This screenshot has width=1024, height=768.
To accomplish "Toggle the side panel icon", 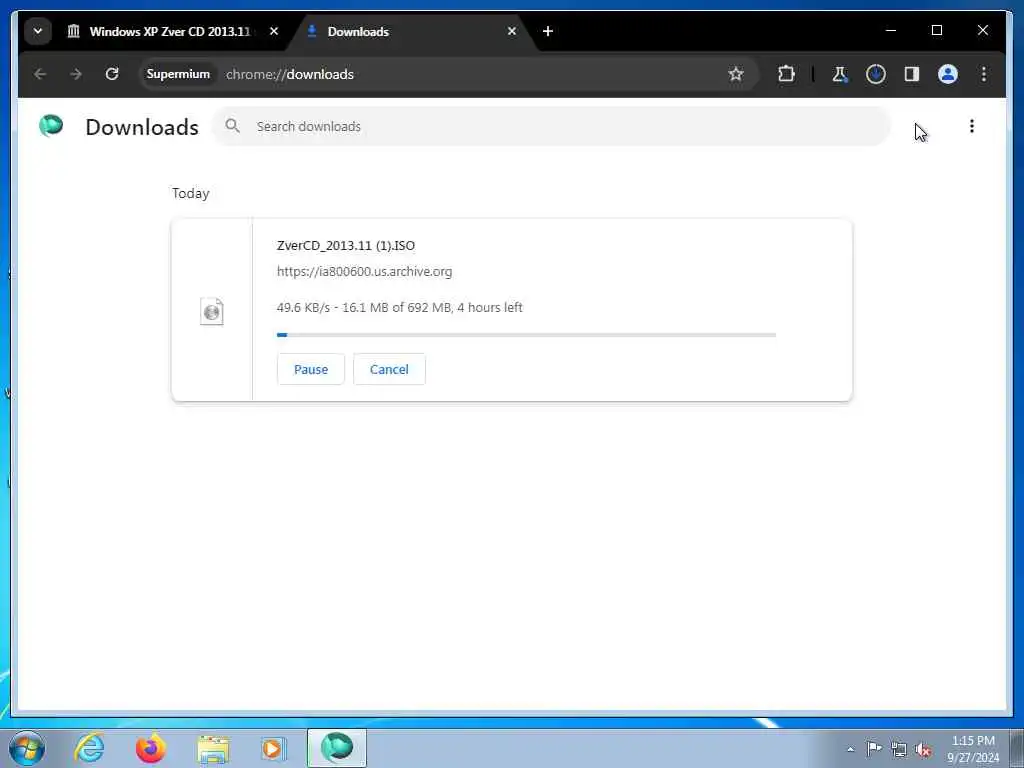I will click(912, 74).
